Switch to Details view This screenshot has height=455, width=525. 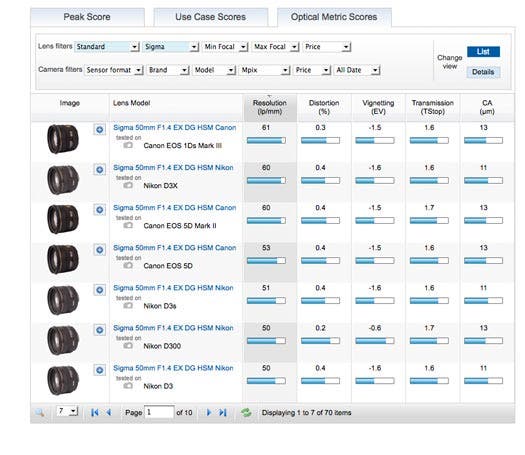[x=483, y=72]
